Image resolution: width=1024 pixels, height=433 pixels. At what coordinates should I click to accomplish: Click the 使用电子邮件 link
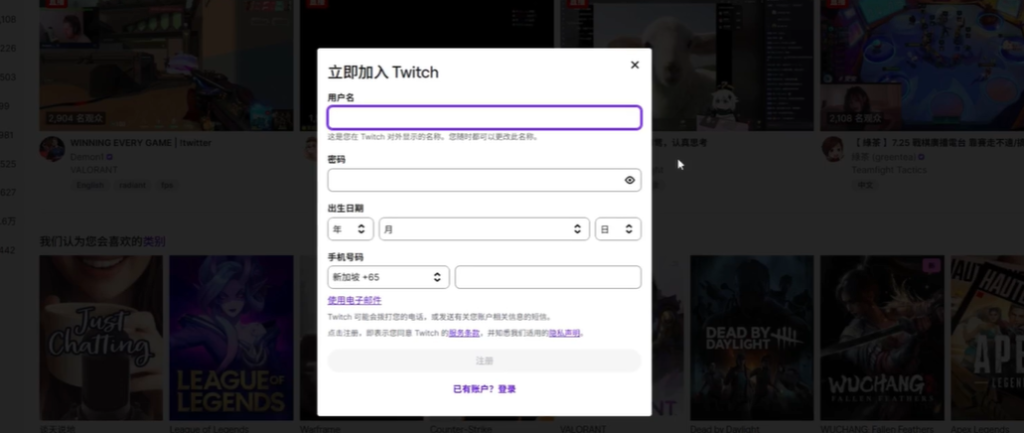coord(354,300)
